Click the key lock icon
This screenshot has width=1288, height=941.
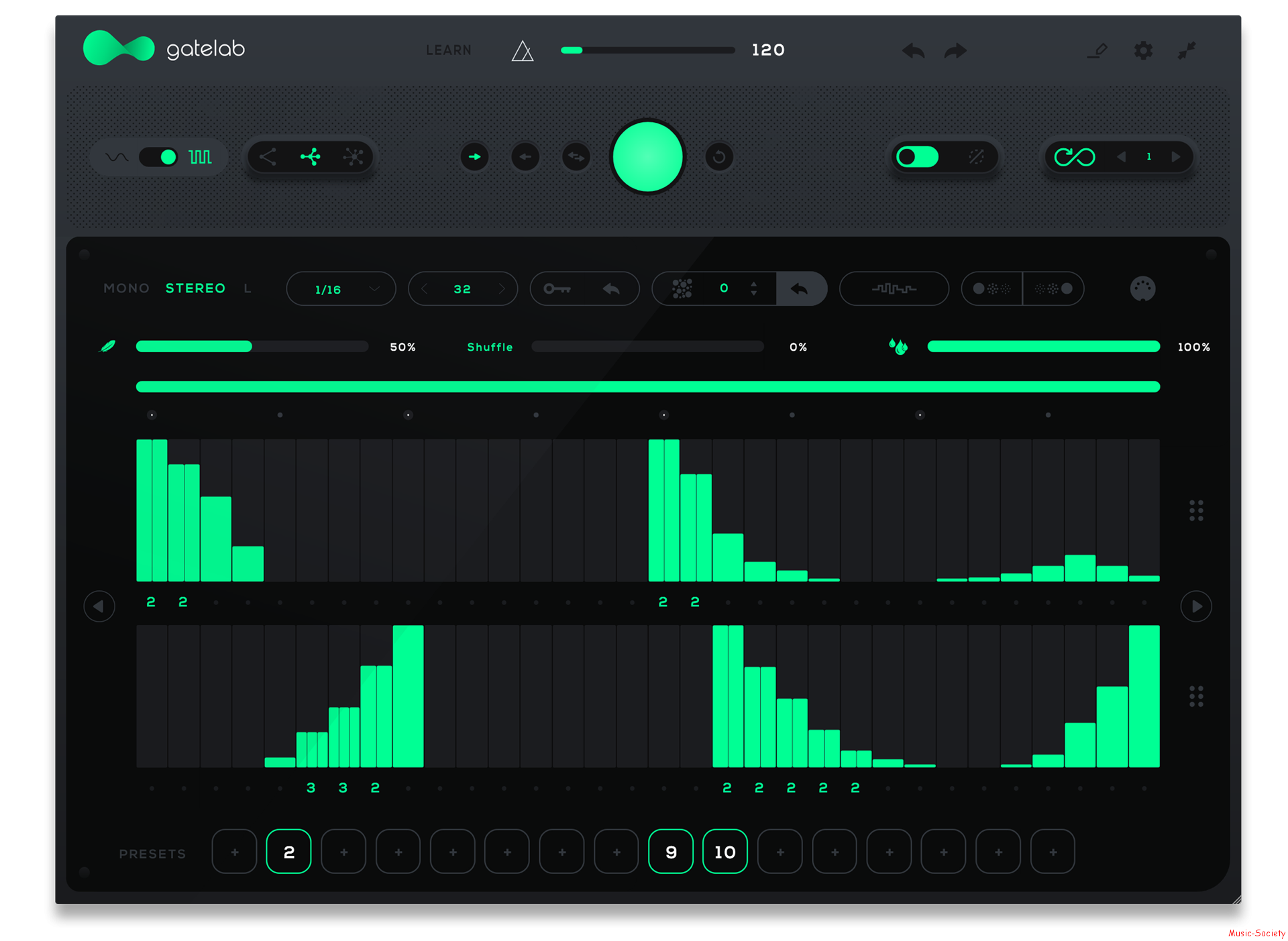557,289
